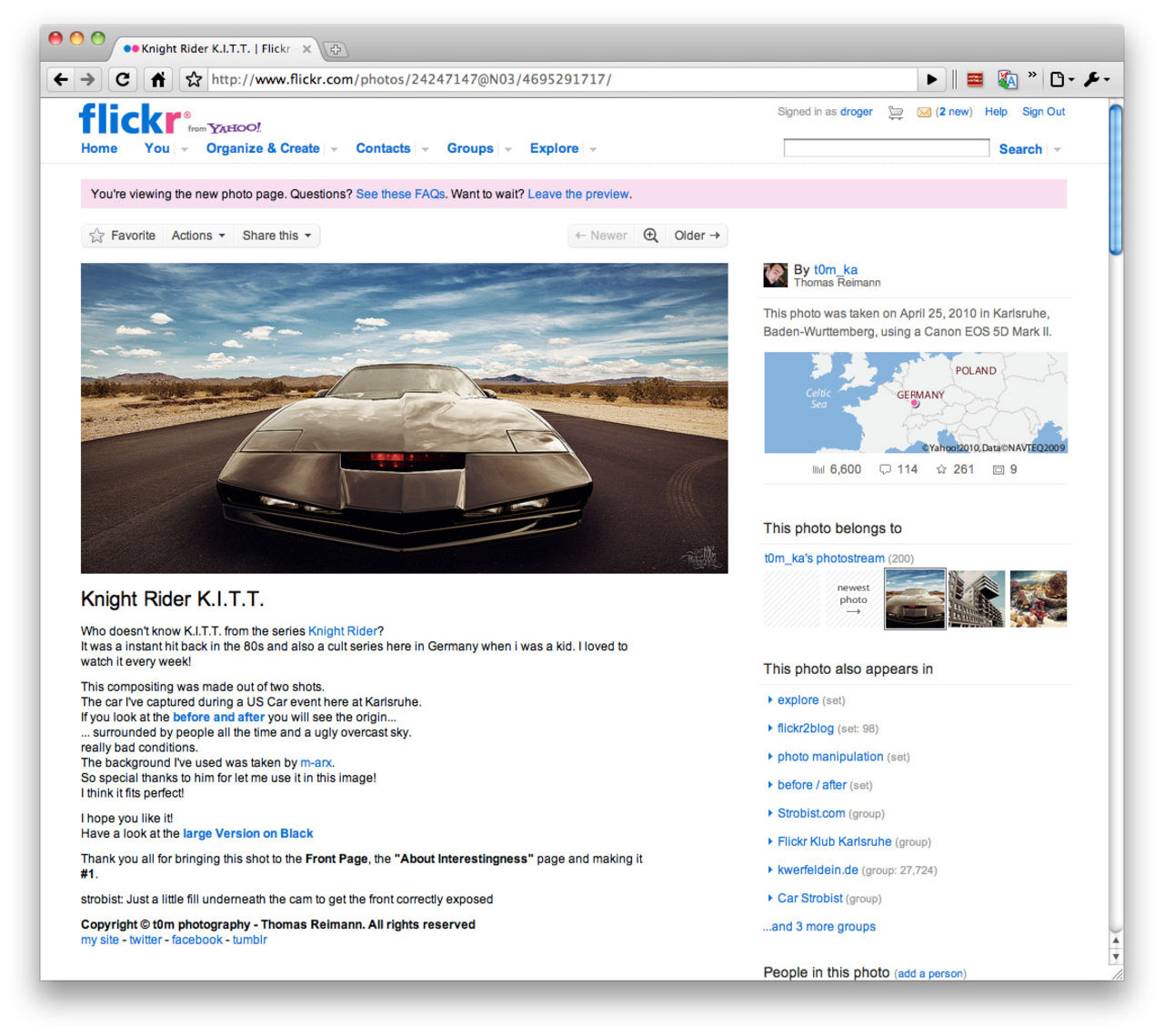Open Flickr mail via the envelope icon

click(x=923, y=111)
